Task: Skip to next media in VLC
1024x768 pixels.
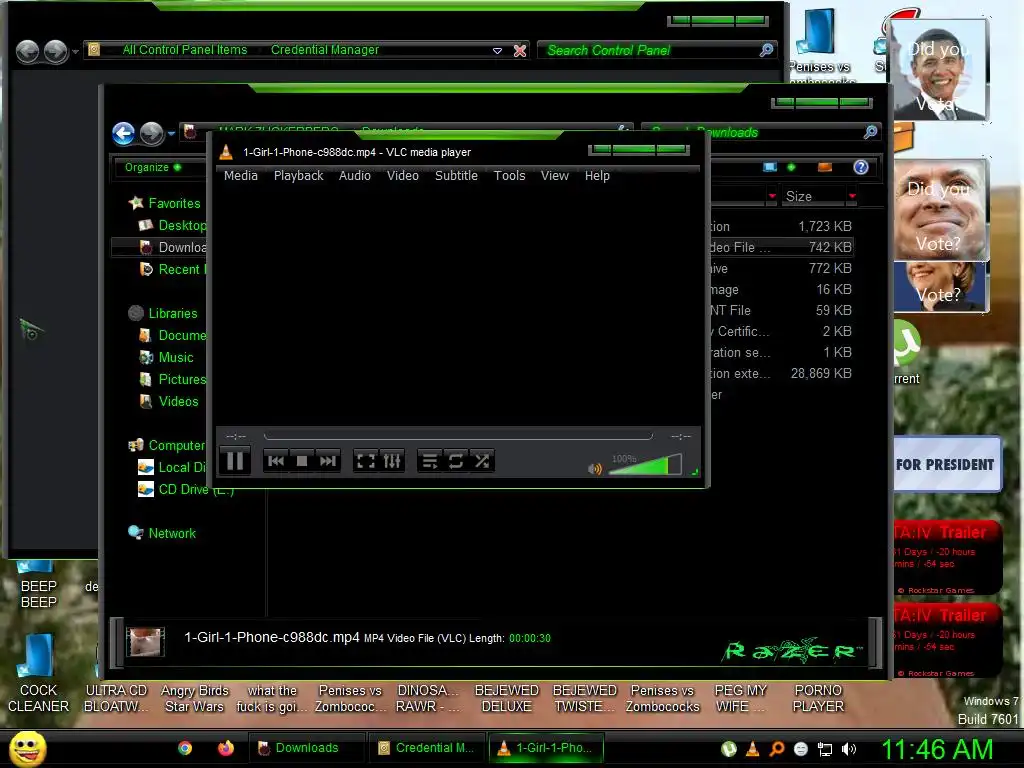Action: (327, 461)
